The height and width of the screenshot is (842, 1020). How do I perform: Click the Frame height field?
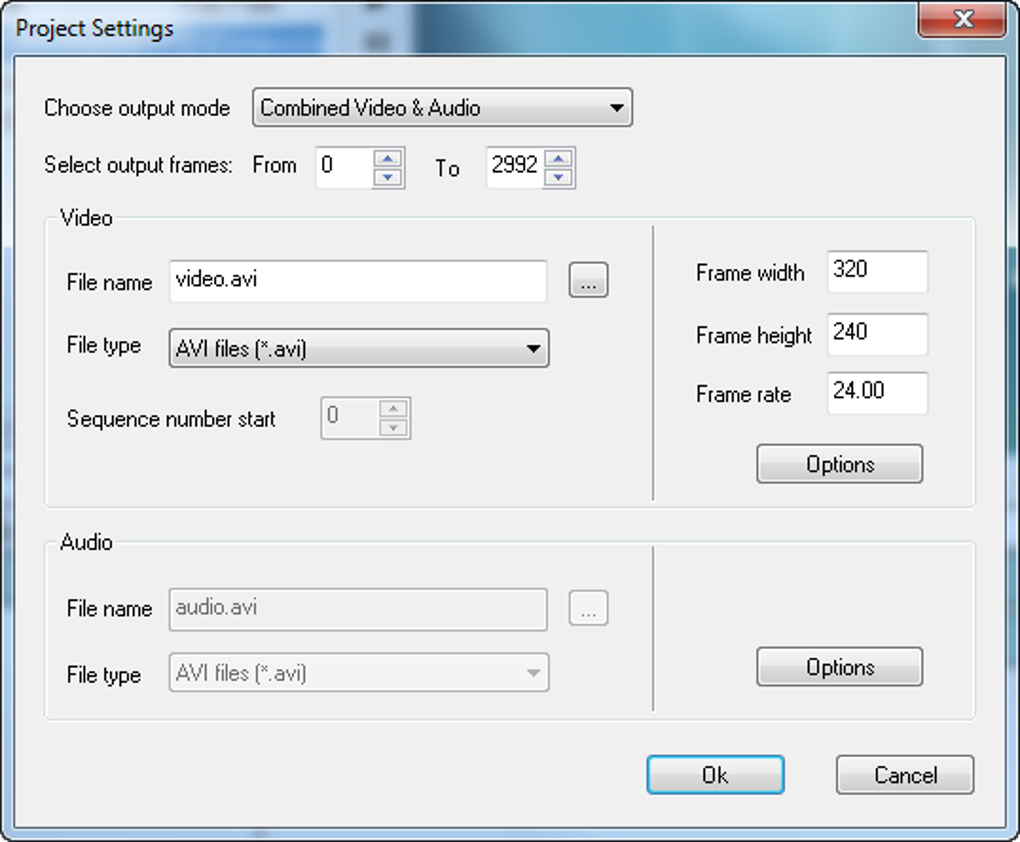click(x=877, y=333)
